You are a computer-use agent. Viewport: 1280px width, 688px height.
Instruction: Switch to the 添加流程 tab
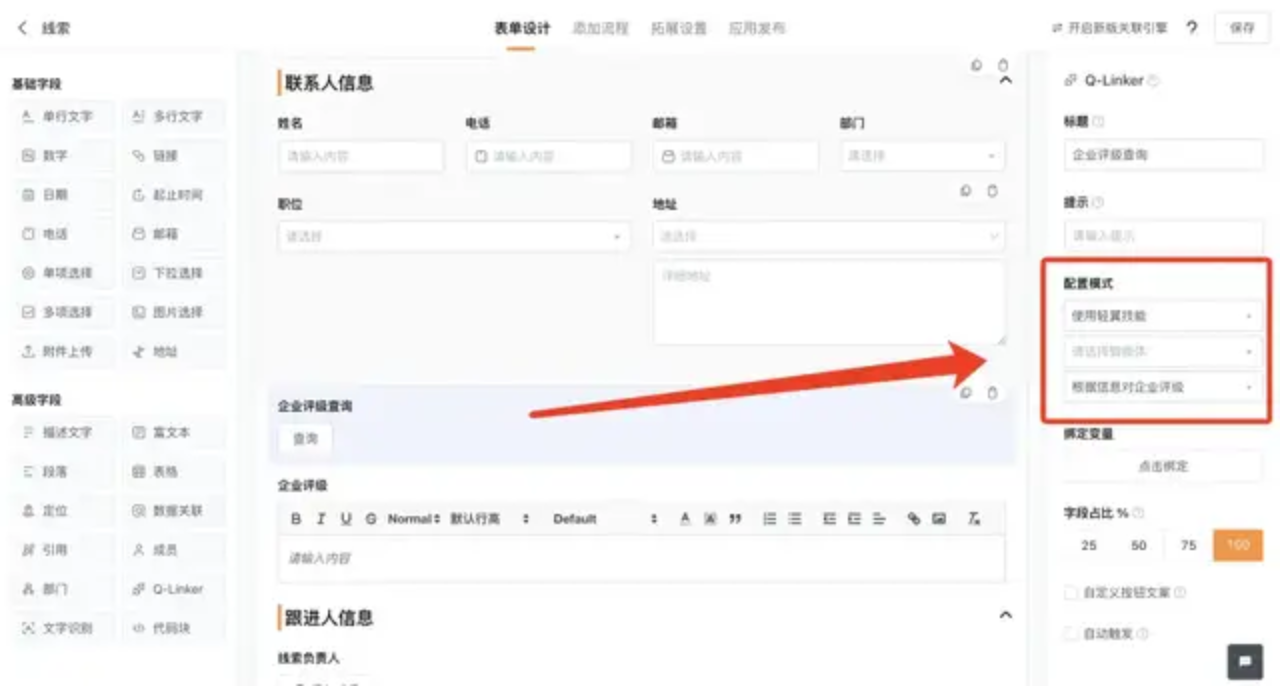[x=600, y=28]
